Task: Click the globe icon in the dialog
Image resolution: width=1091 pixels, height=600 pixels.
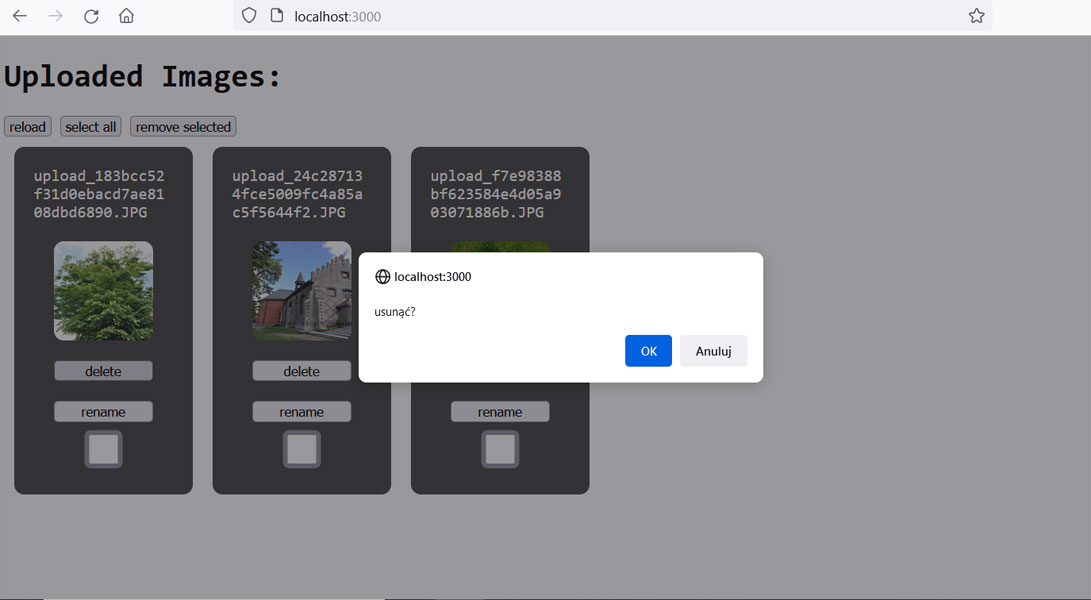Action: point(382,277)
